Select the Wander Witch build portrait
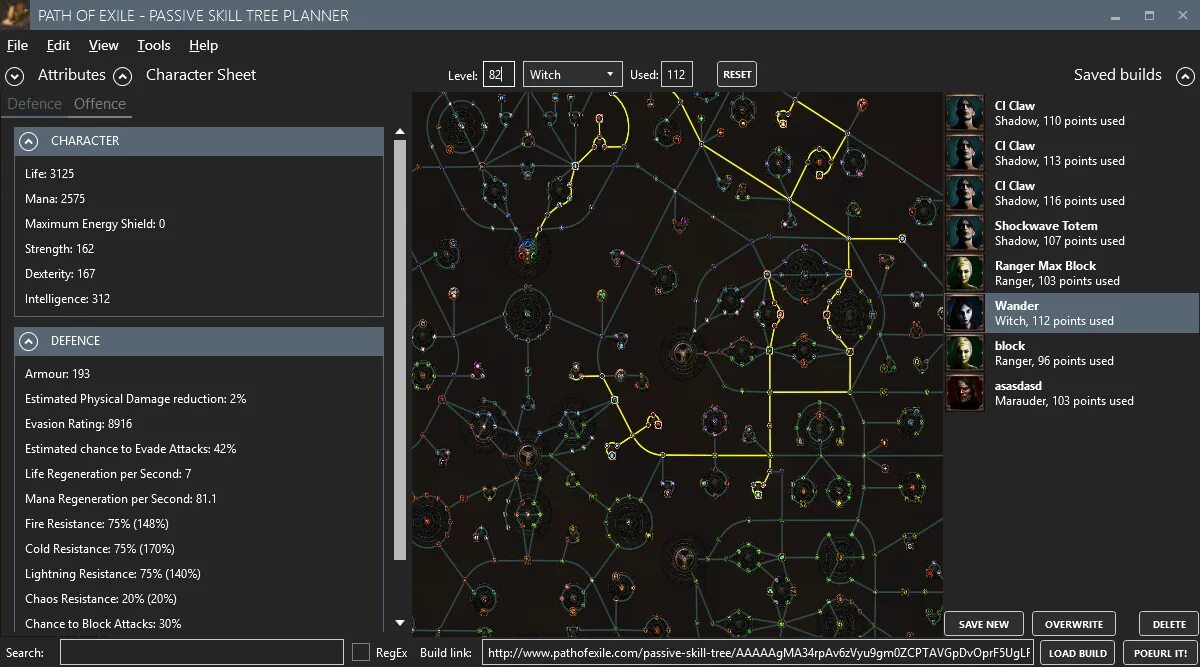This screenshot has width=1200, height=667. point(965,313)
